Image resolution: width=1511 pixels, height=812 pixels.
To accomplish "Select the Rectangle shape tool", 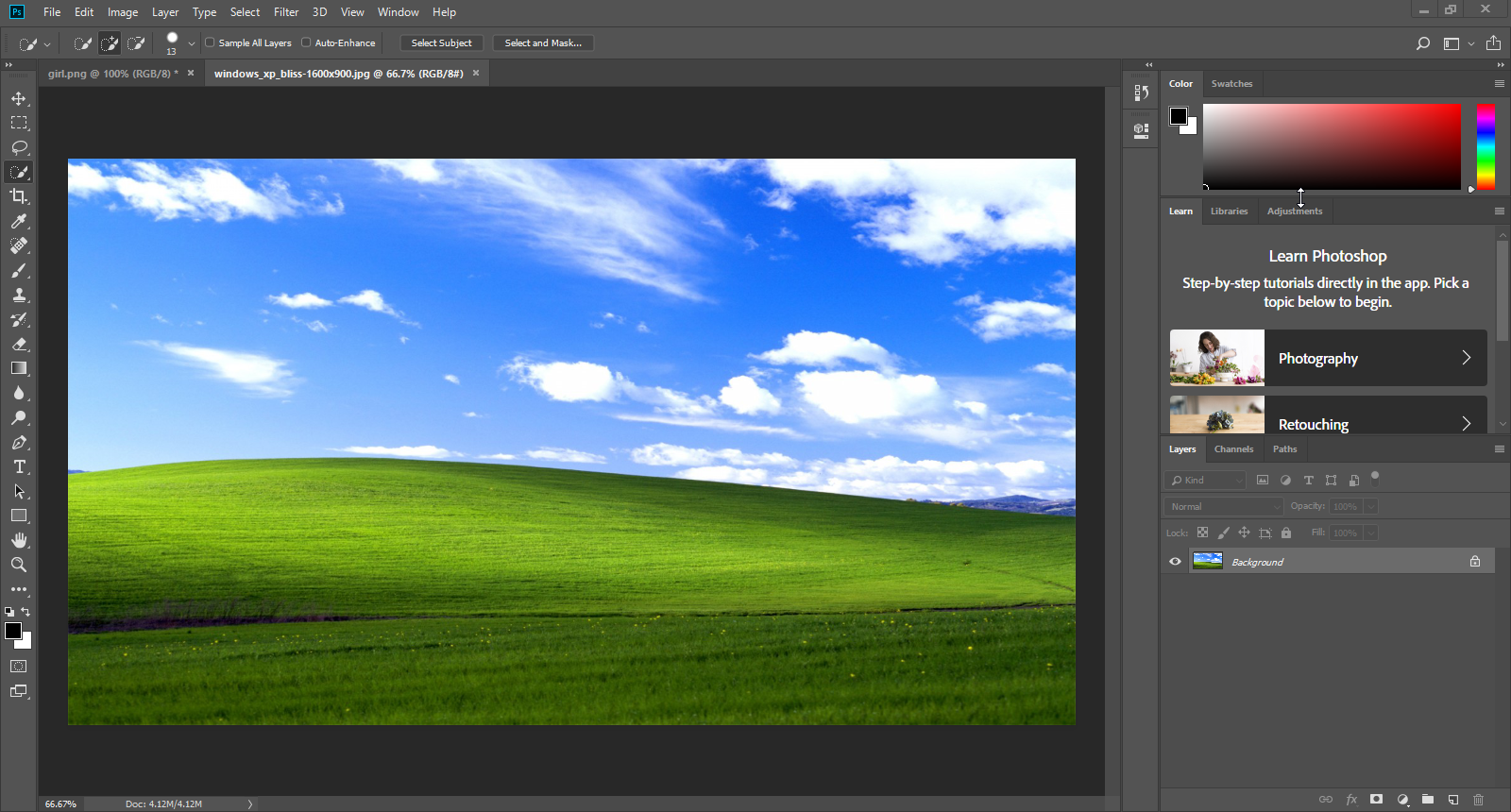I will [x=19, y=516].
